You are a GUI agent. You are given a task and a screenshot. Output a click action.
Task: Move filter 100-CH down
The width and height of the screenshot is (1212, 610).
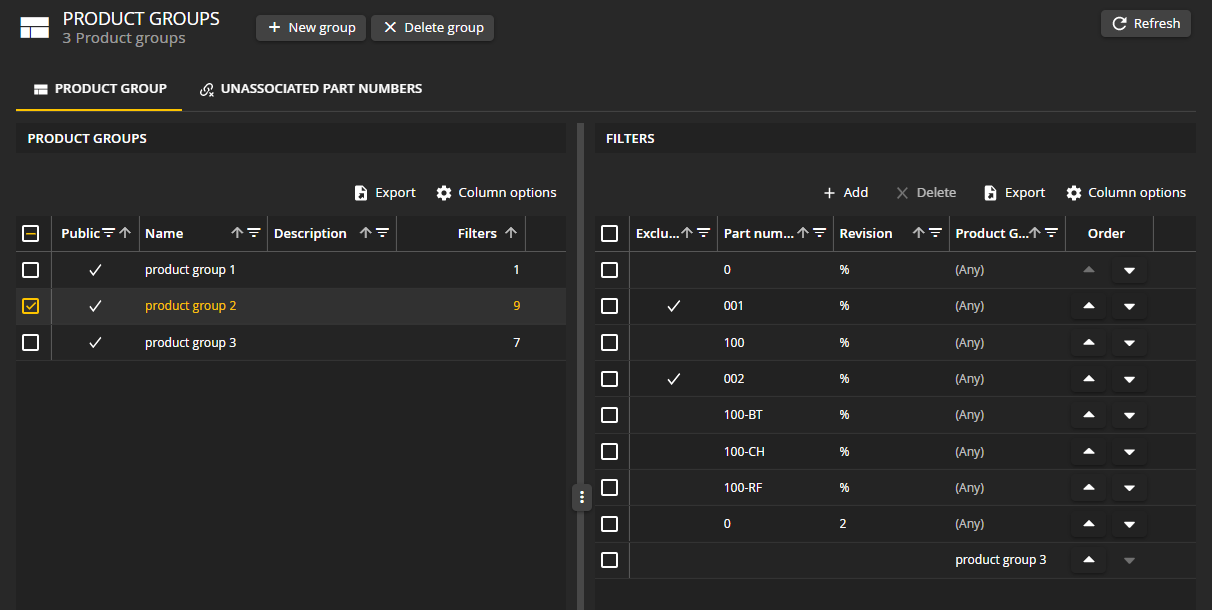(1129, 451)
